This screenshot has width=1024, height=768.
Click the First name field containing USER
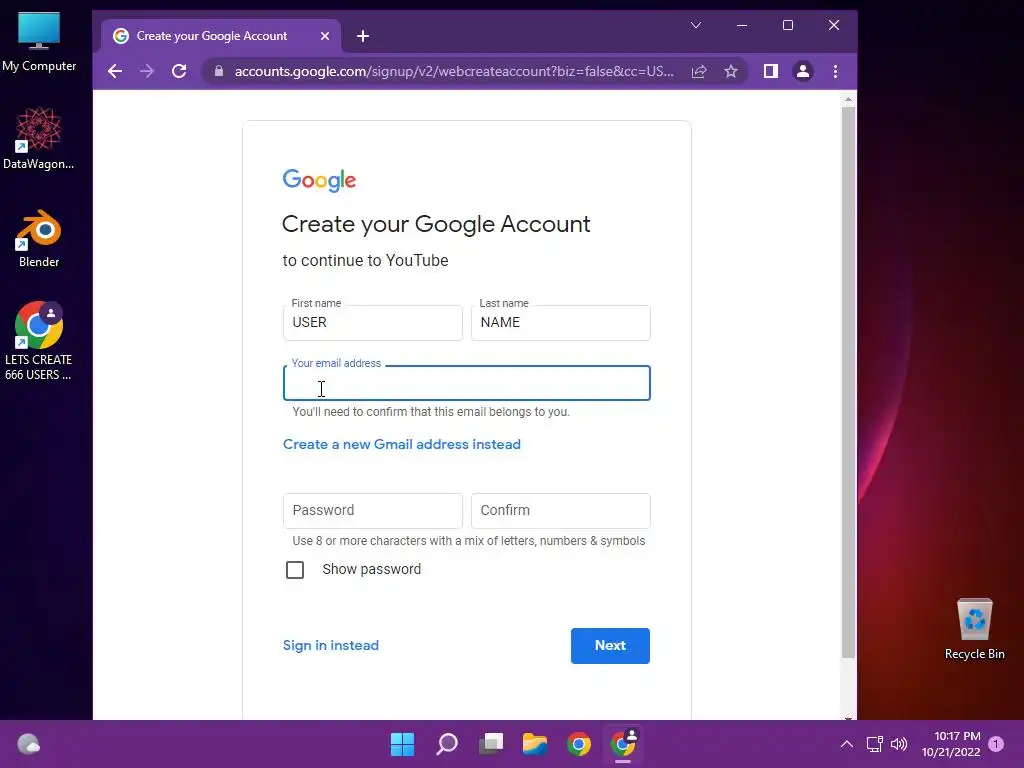pyautogui.click(x=373, y=323)
